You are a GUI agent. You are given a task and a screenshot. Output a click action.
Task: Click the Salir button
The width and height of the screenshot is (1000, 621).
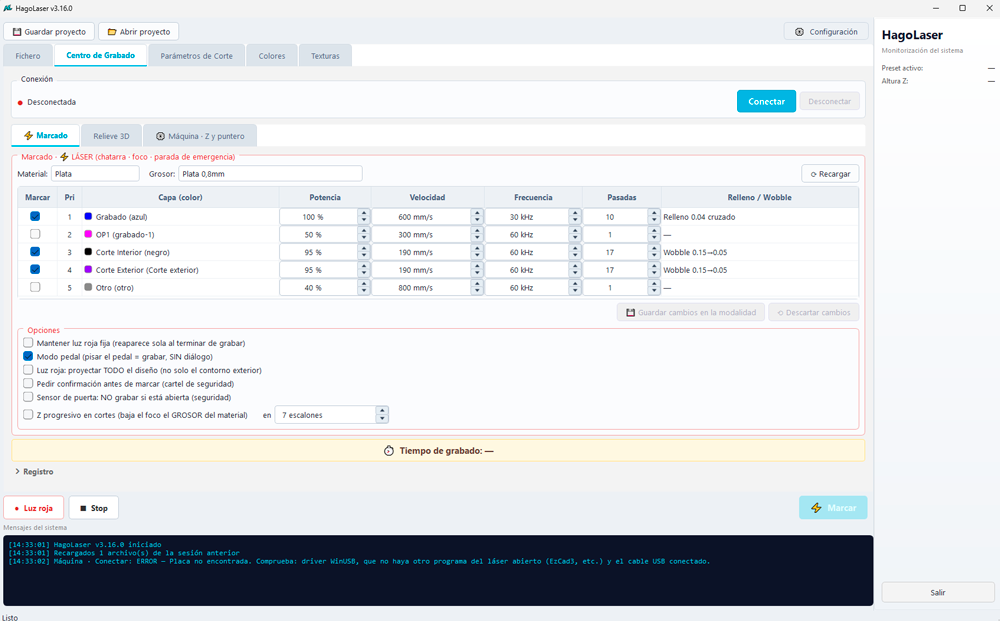coord(937,592)
